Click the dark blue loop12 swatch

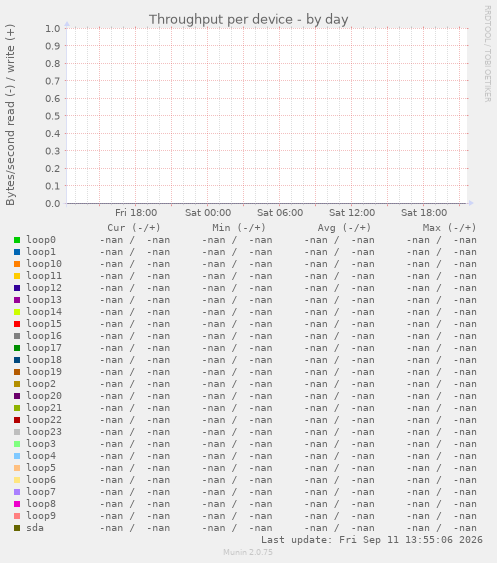17,288
